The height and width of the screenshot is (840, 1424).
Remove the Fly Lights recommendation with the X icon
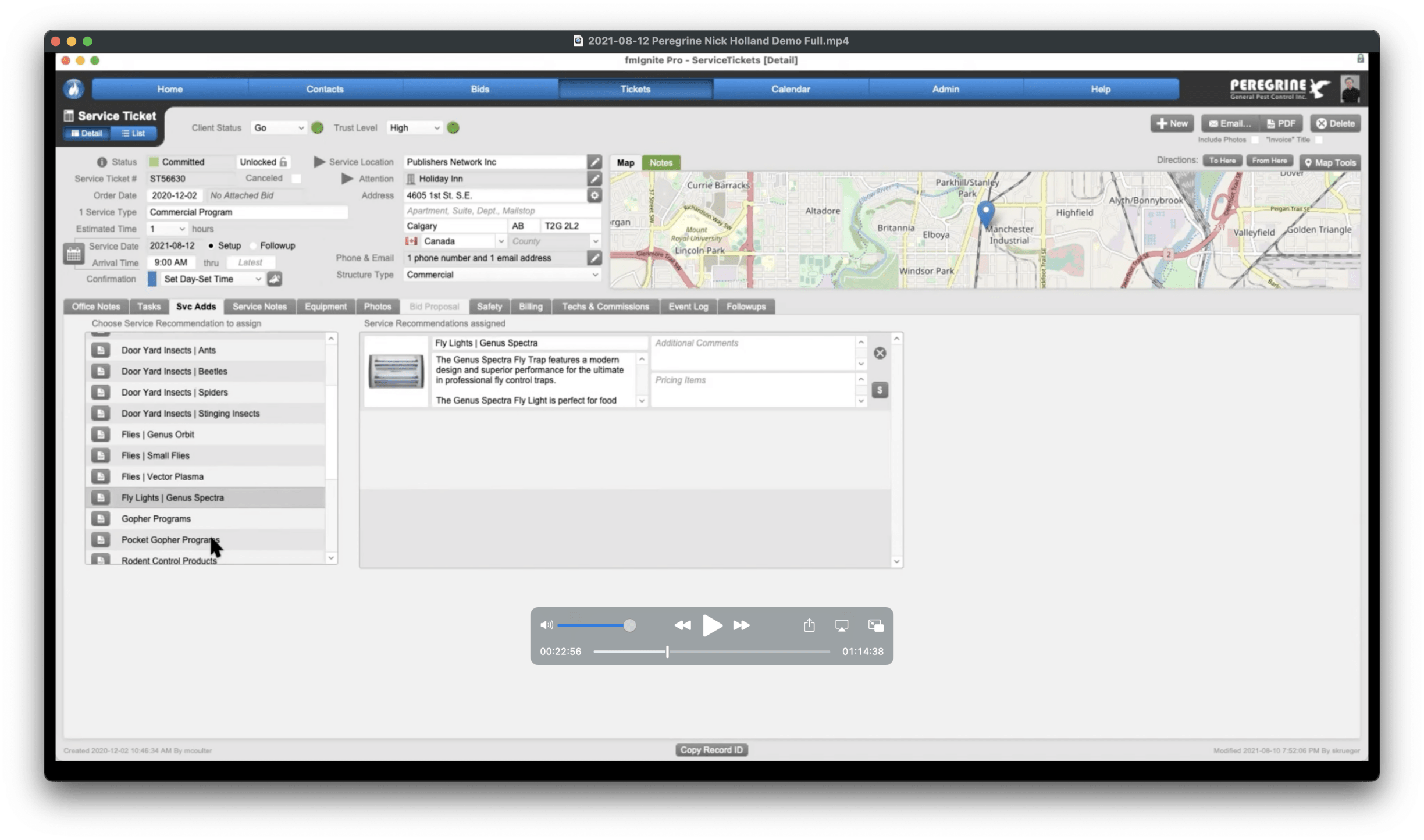(880, 353)
